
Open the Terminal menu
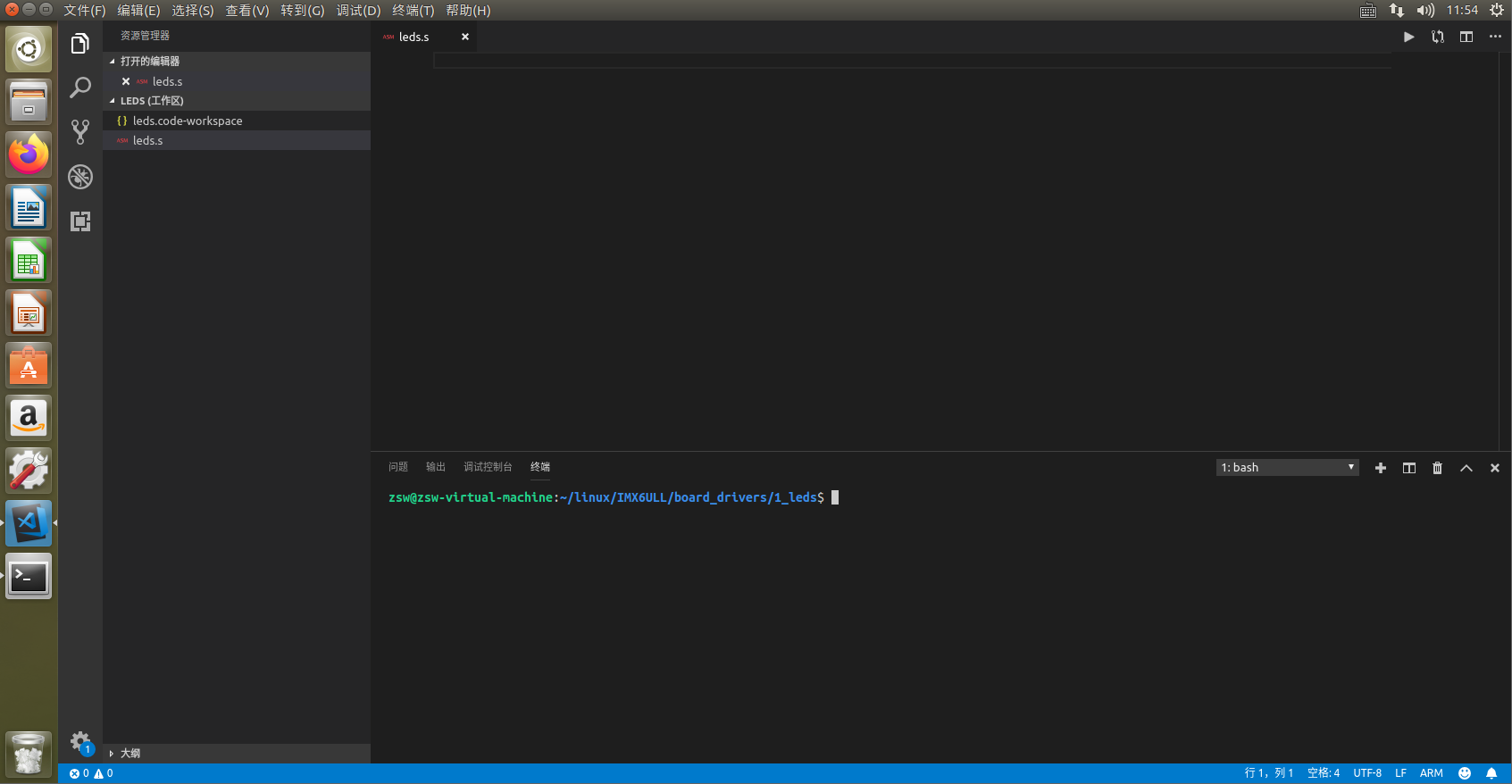[x=414, y=11]
